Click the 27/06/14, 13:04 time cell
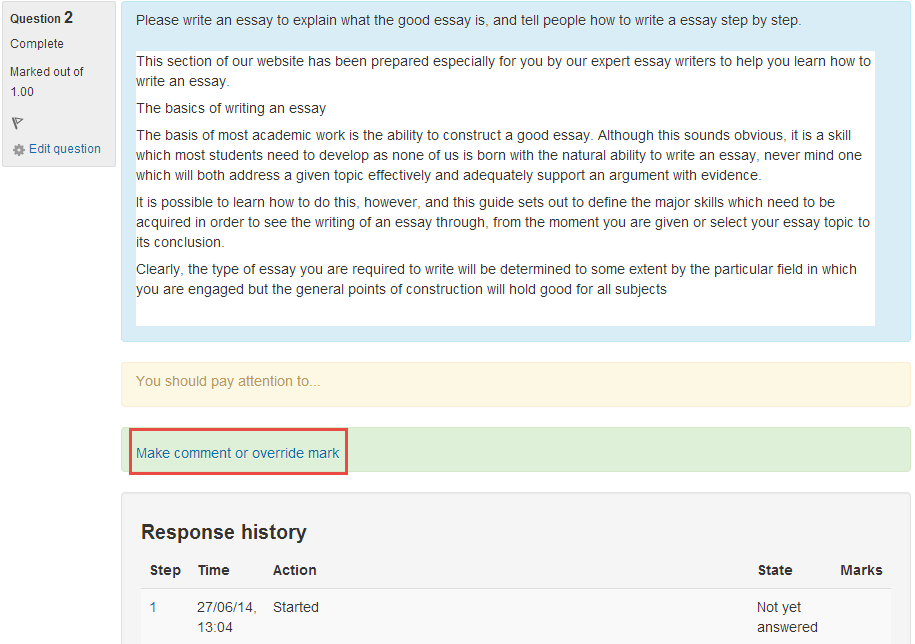Viewport: 915px width, 644px height. tap(226, 617)
